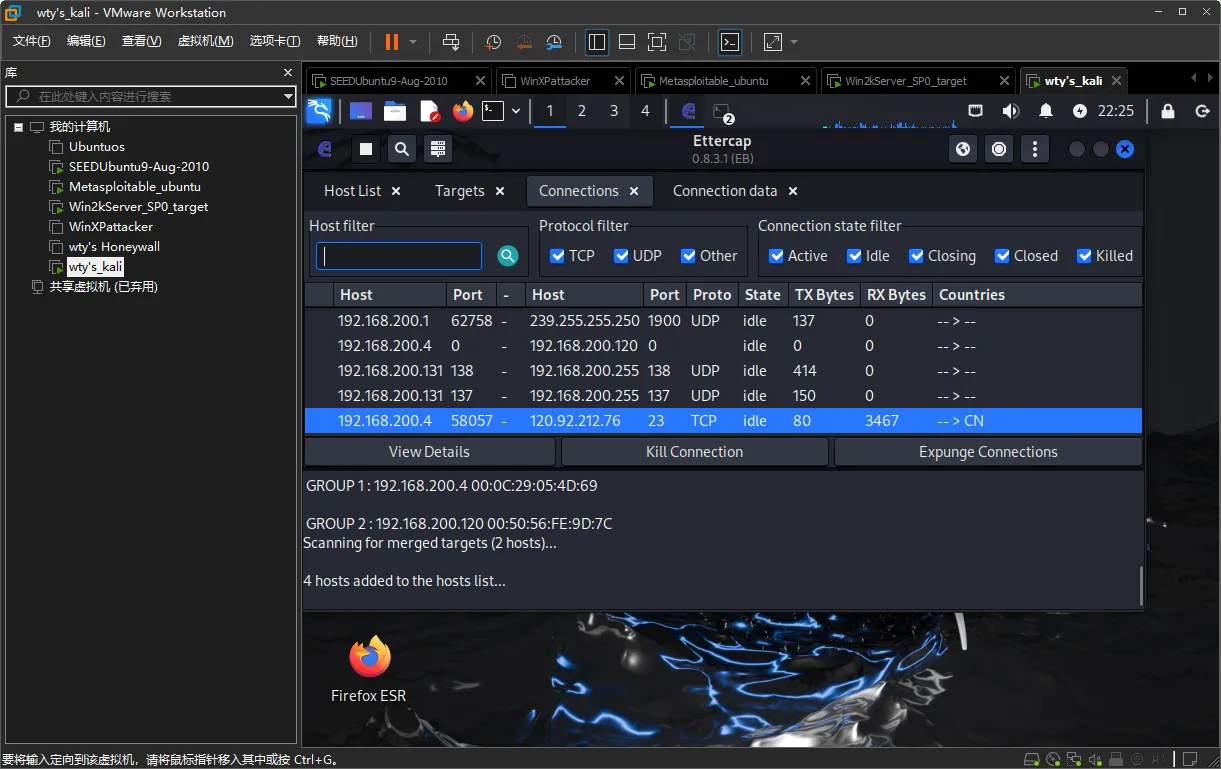Toggle the Idle connection state filter
Viewport: 1221px width, 769px height.
(854, 256)
